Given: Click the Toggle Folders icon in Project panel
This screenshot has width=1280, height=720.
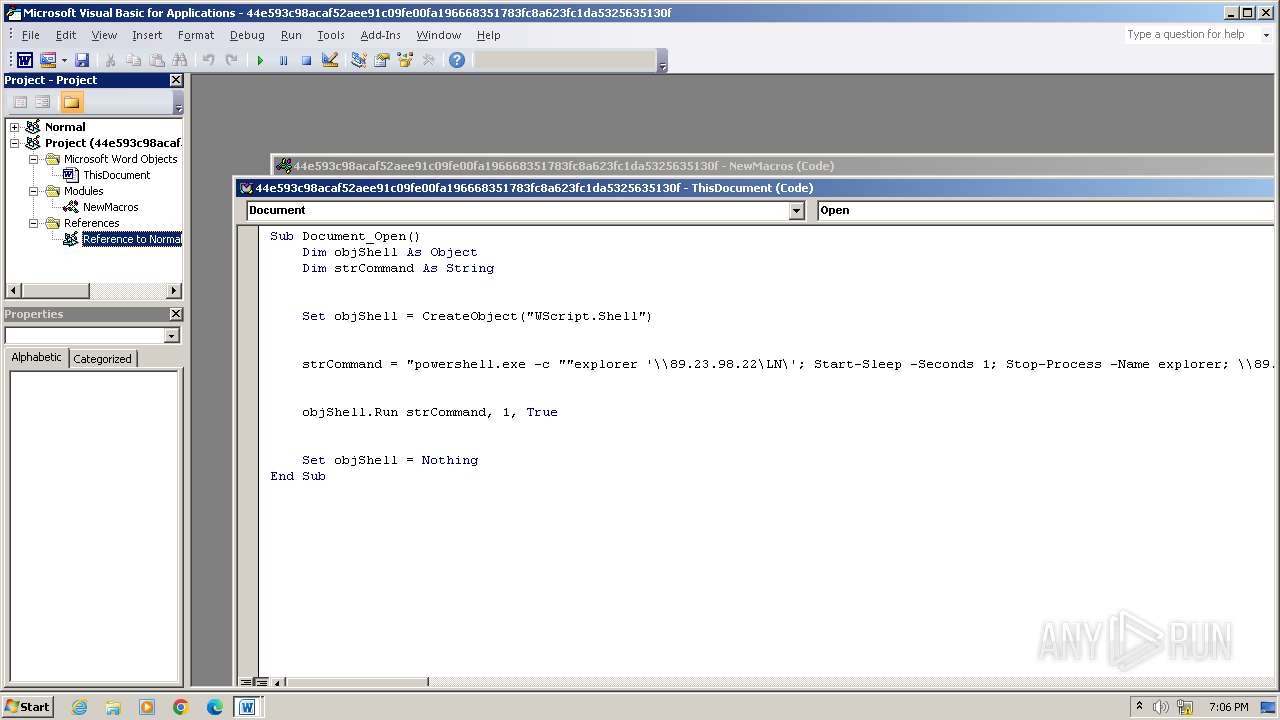Looking at the screenshot, I should coord(71,102).
